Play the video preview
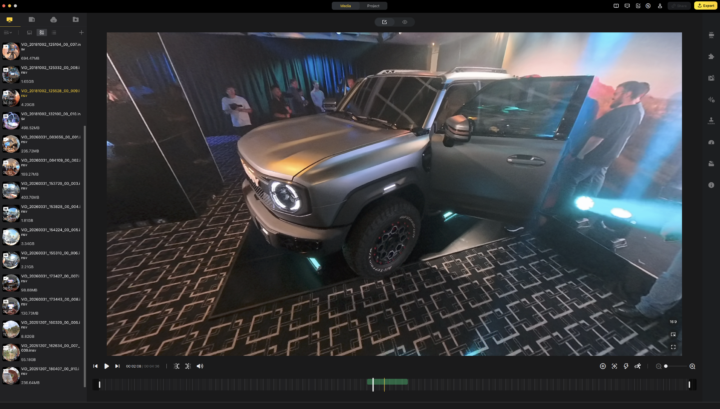 pos(107,366)
